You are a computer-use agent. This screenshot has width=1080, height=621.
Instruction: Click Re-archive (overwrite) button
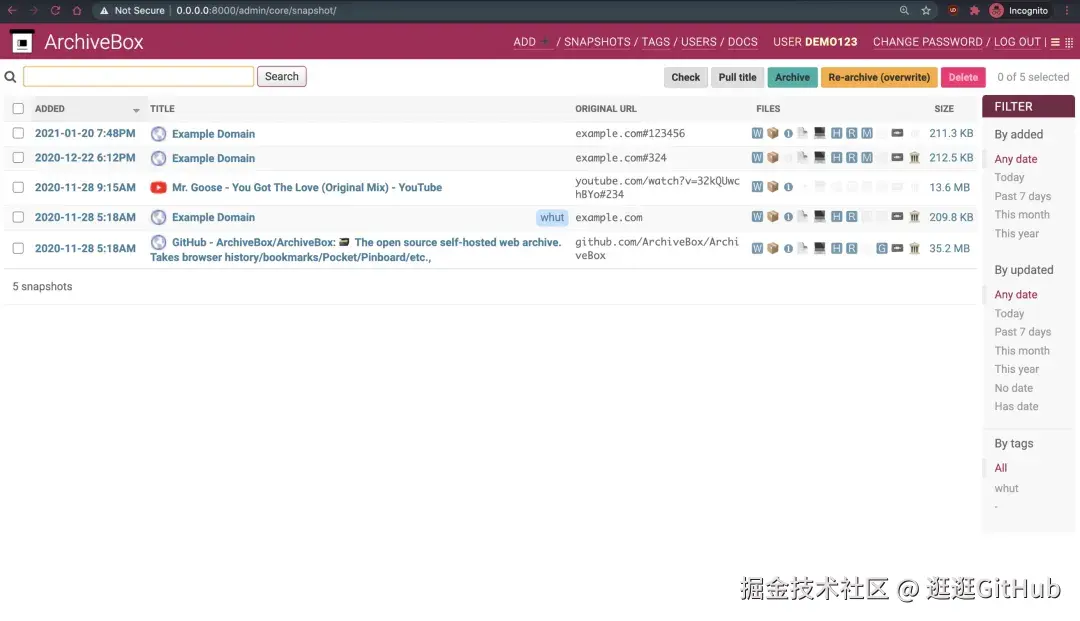pos(879,77)
